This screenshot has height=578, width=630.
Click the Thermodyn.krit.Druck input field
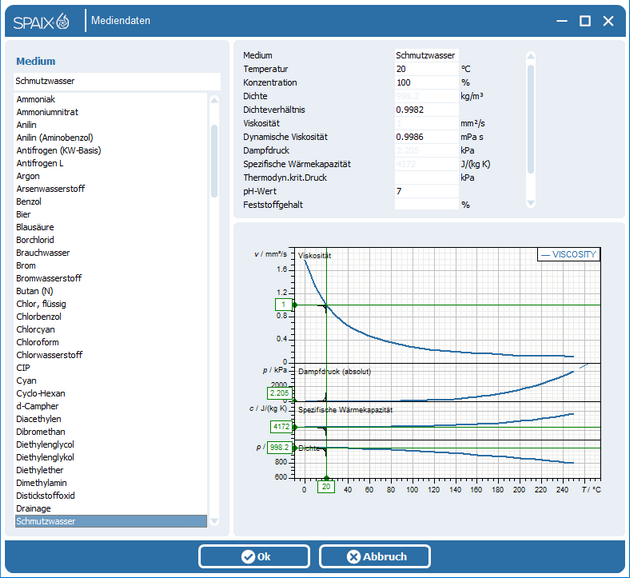(x=426, y=178)
